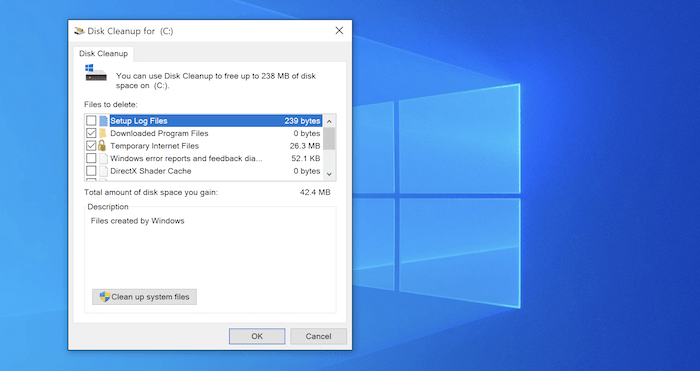This screenshot has width=700, height=371.
Task: Click the file list scroll up arrow
Action: 329,121
